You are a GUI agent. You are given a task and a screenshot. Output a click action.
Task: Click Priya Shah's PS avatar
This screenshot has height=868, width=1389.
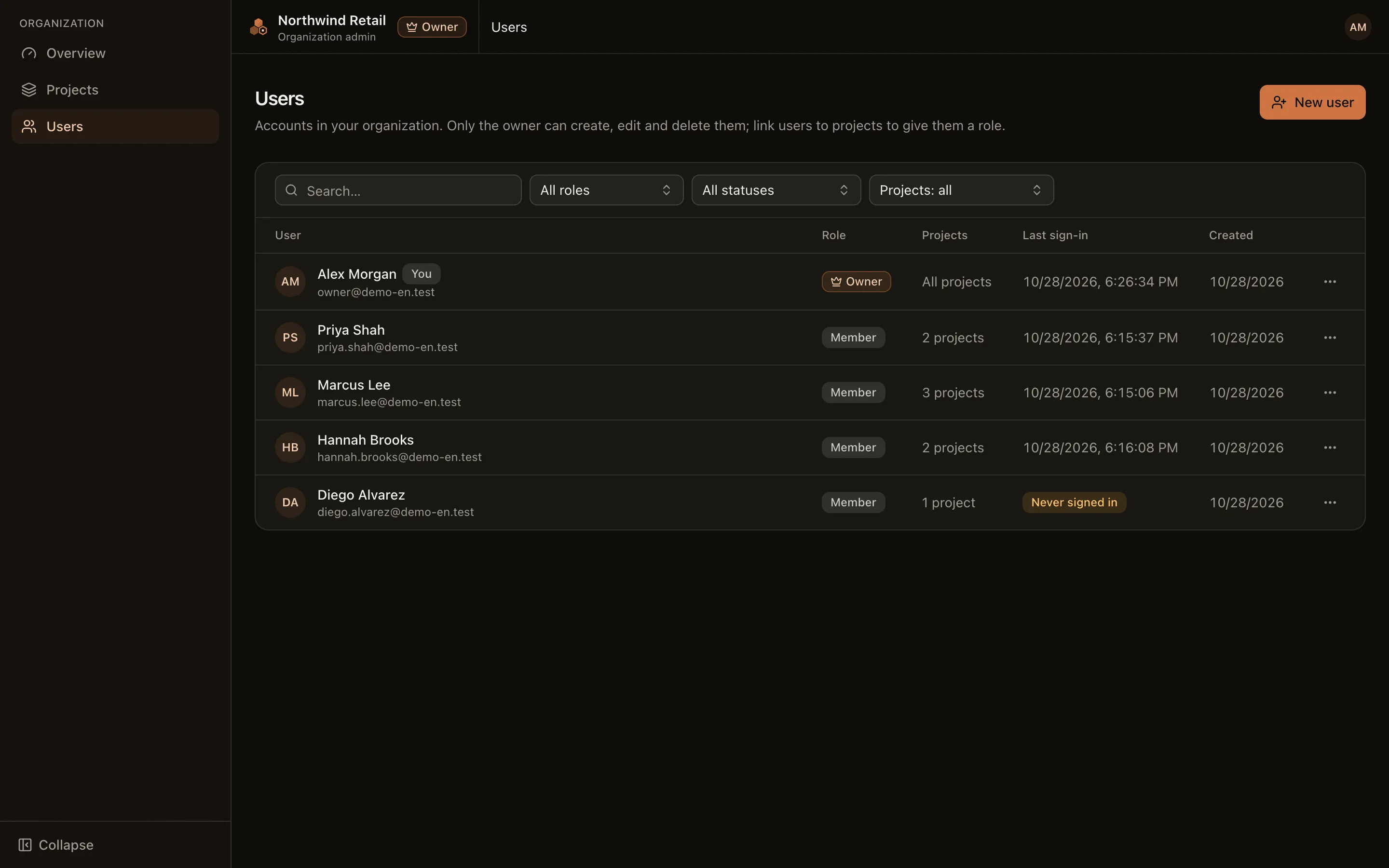point(290,338)
